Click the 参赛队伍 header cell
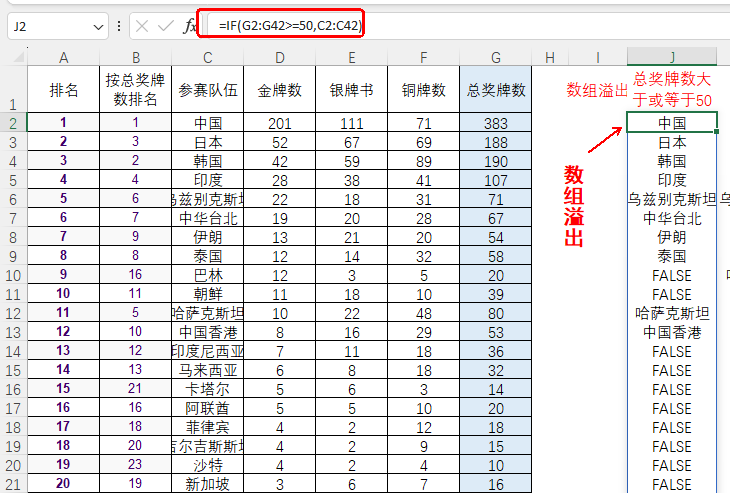 coord(208,89)
